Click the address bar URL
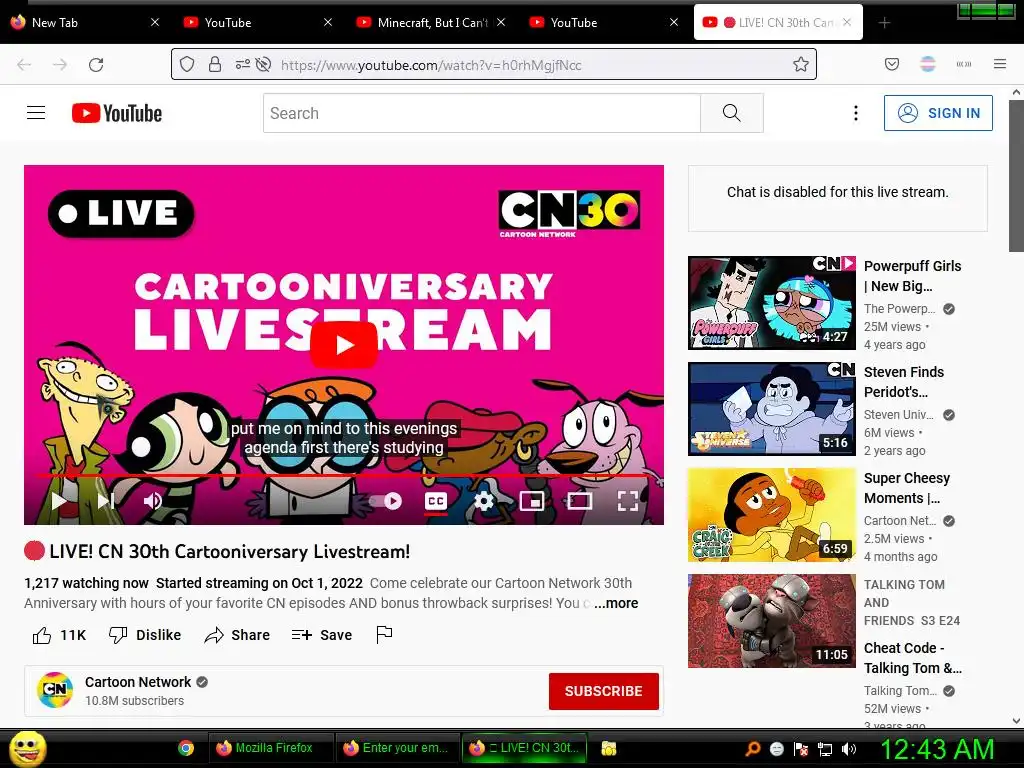Viewport: 1024px width, 768px height. click(x=431, y=65)
